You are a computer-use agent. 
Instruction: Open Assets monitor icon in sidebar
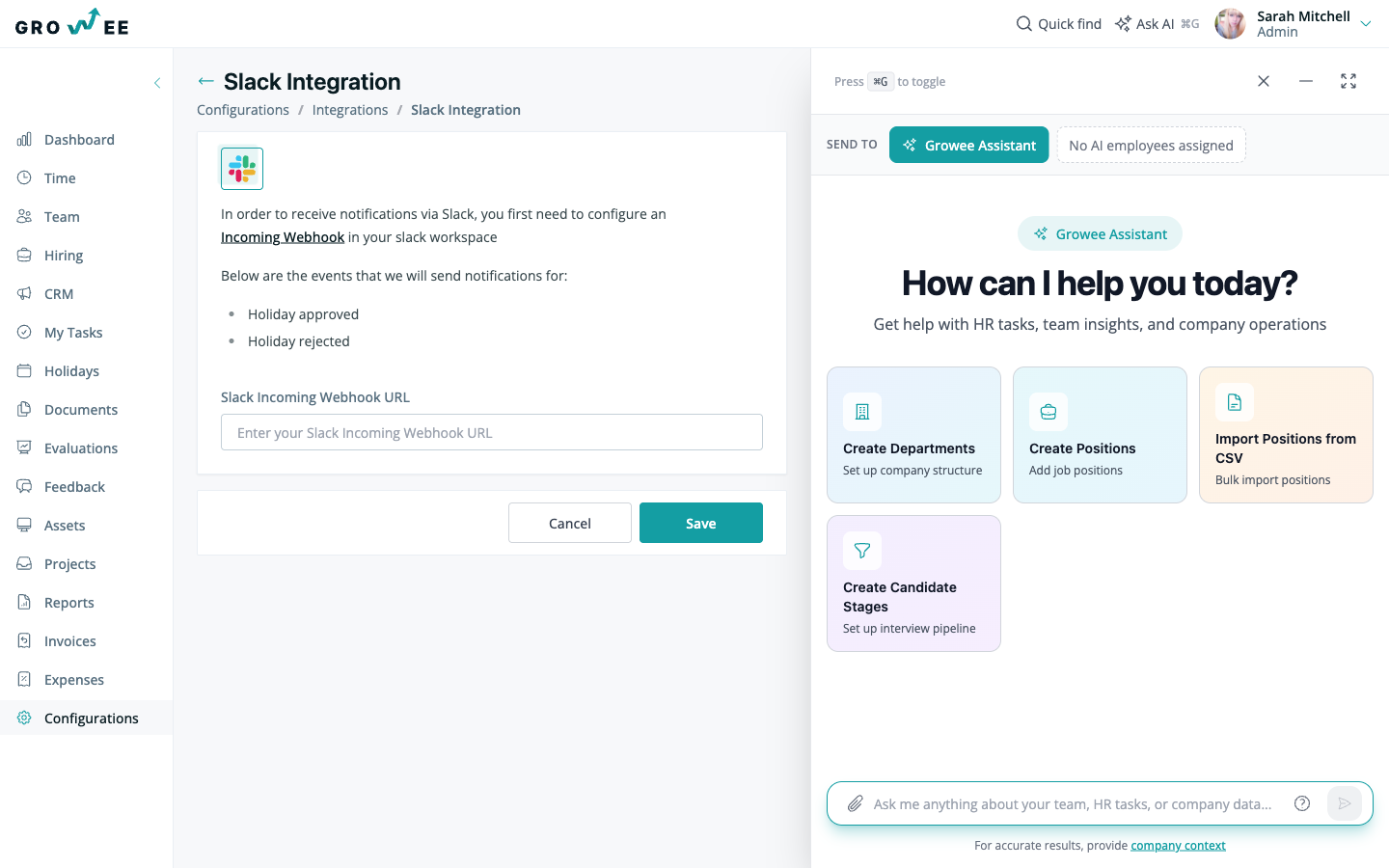(x=24, y=526)
